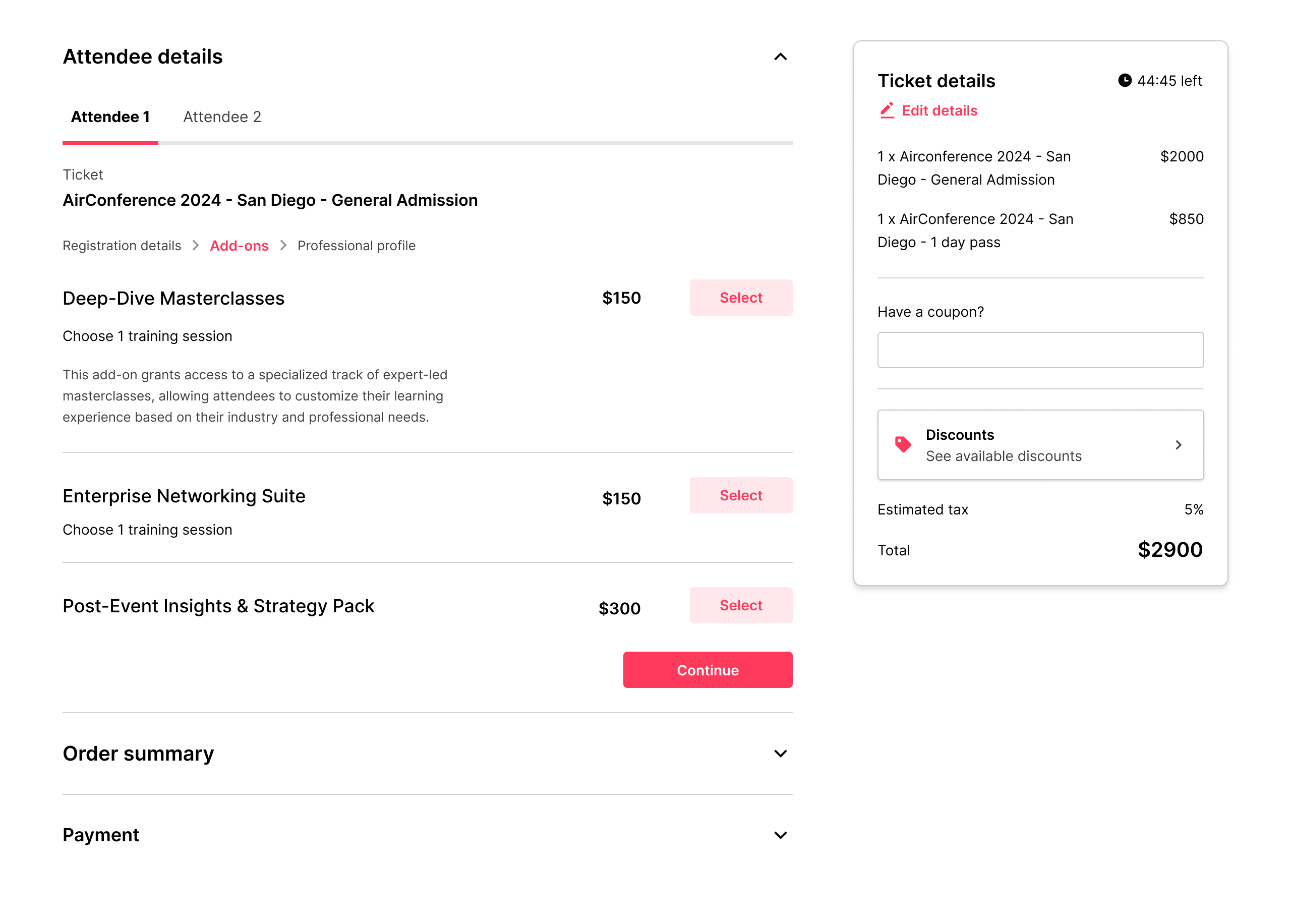This screenshot has height=924, width=1291.
Task: Click chevron between Registration details and Add-ons
Action: (x=196, y=245)
